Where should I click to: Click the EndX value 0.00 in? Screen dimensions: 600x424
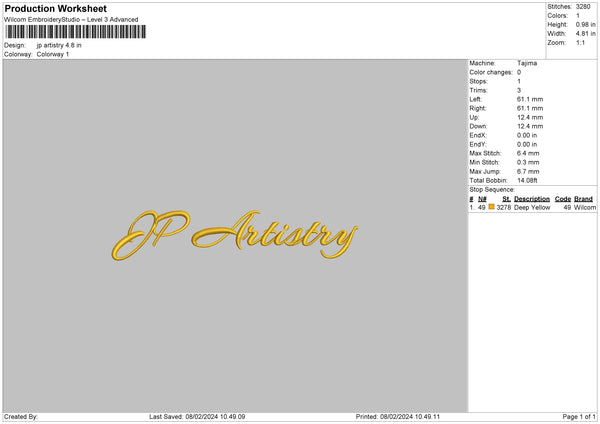[527, 135]
